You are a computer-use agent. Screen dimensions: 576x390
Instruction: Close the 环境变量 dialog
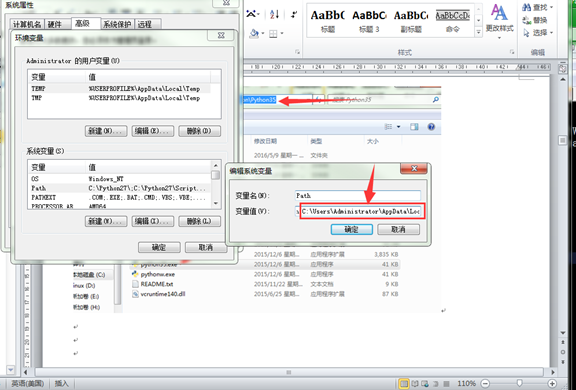(x=221, y=35)
